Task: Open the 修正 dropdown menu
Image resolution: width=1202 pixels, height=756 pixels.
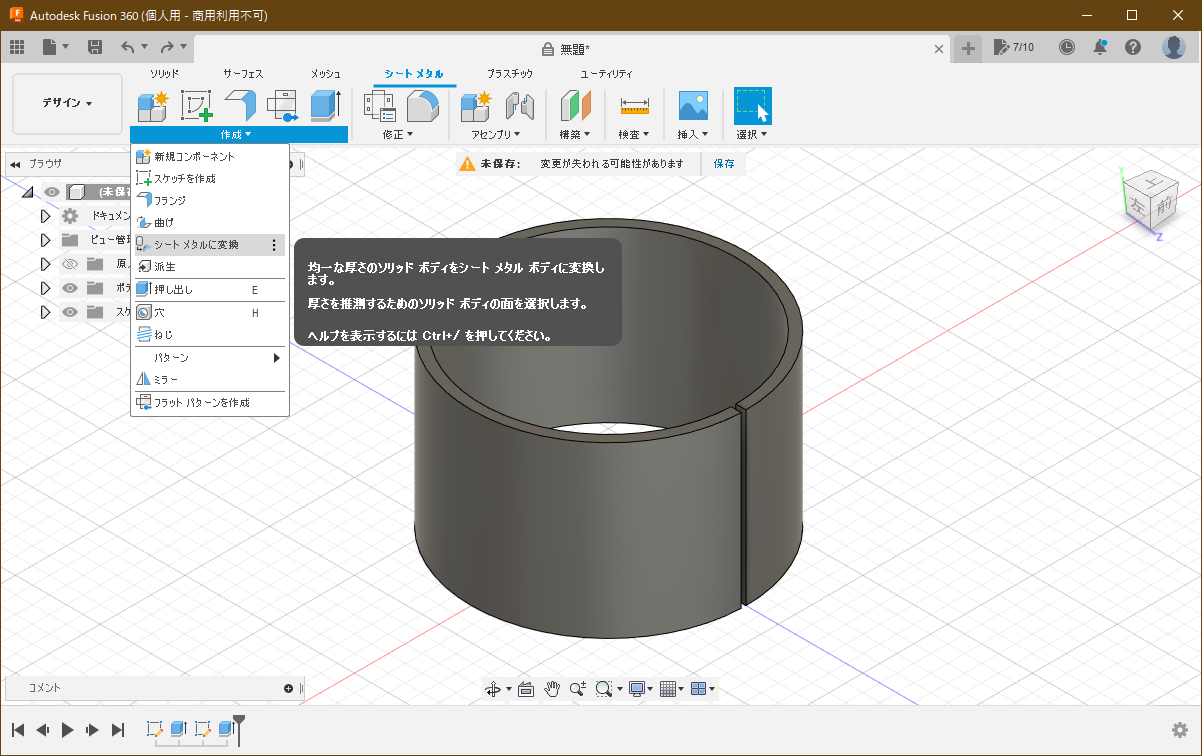Action: click(397, 134)
